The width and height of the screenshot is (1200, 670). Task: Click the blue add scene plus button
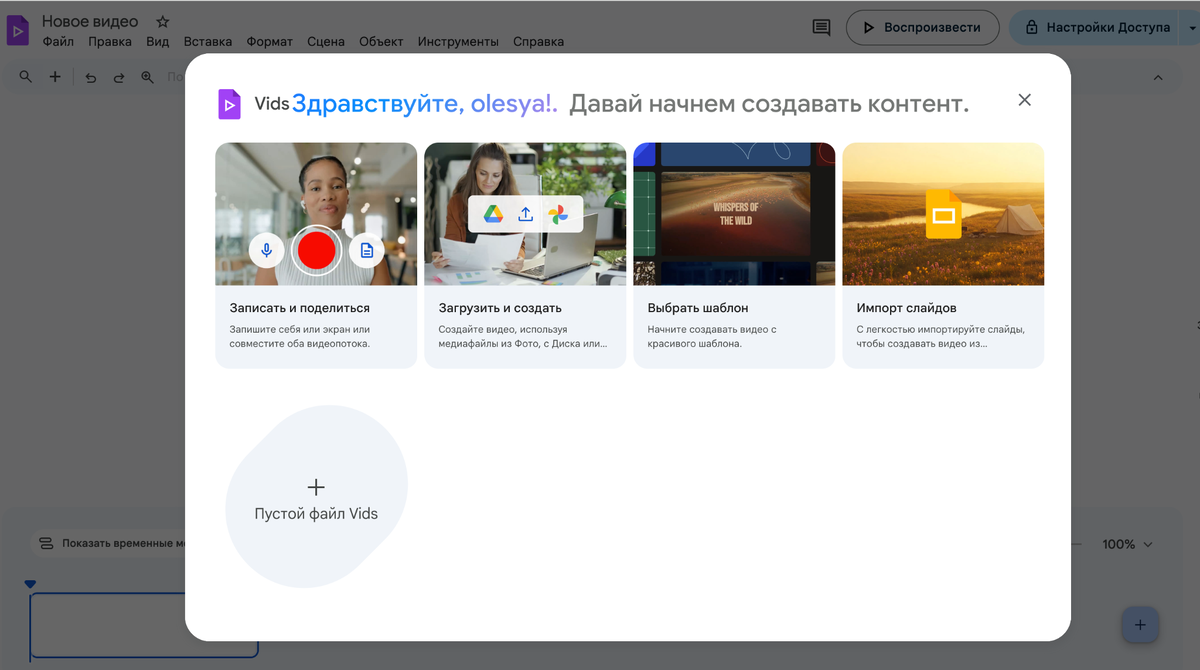1140,626
